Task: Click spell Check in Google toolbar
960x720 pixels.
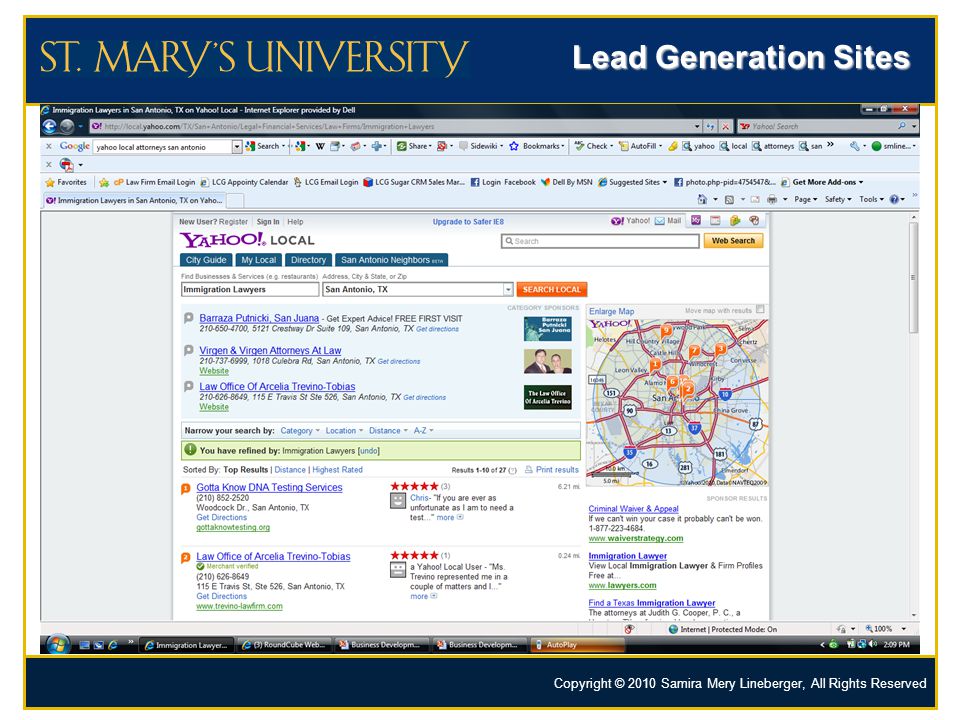Action: [593, 146]
